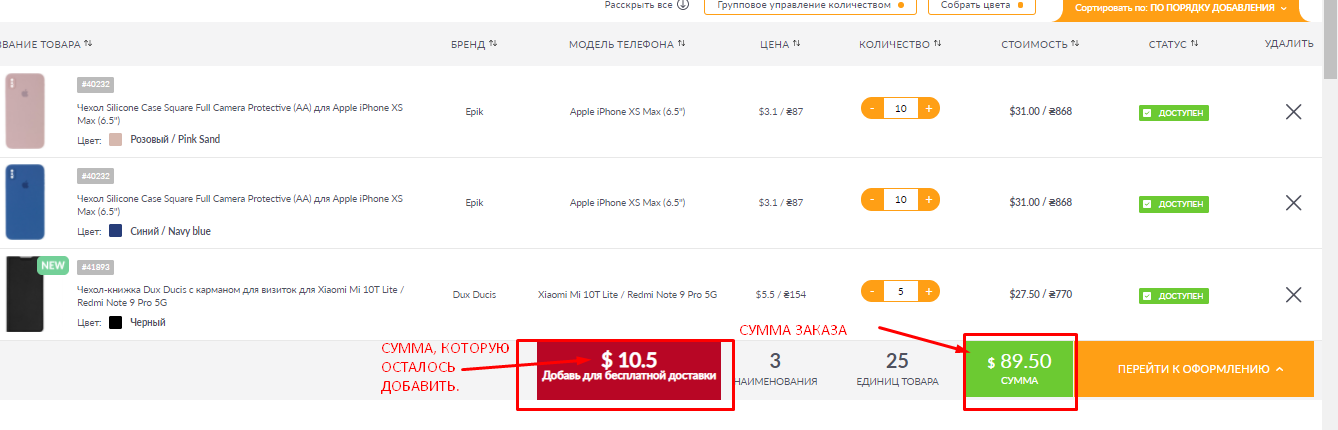Decrease quantity of Dux Ducis case
1338x430 pixels.
[872, 292]
